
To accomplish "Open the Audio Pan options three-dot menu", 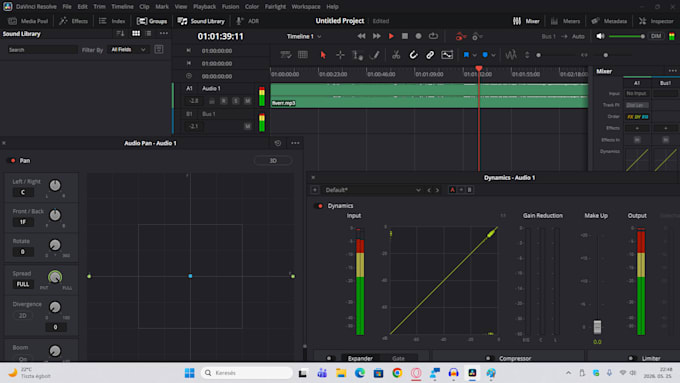I will click(x=295, y=143).
